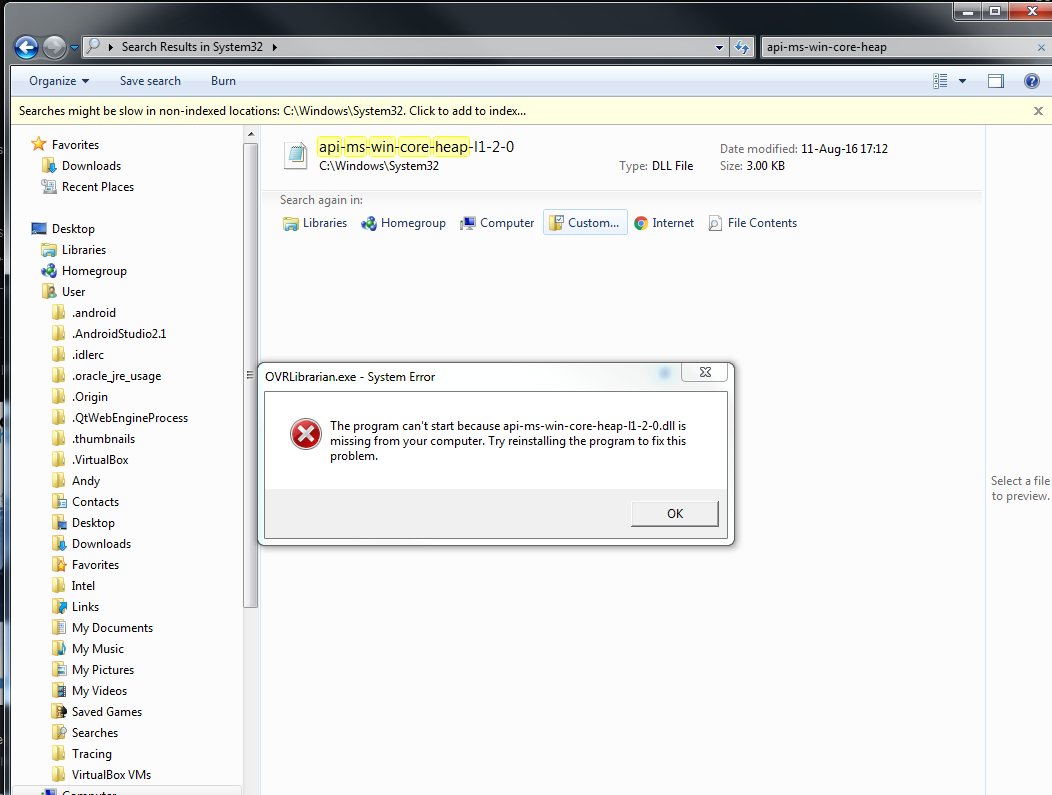1052x795 pixels.
Task: Close the OVRLibrarian.exe System Error dialog
Action: (x=704, y=372)
